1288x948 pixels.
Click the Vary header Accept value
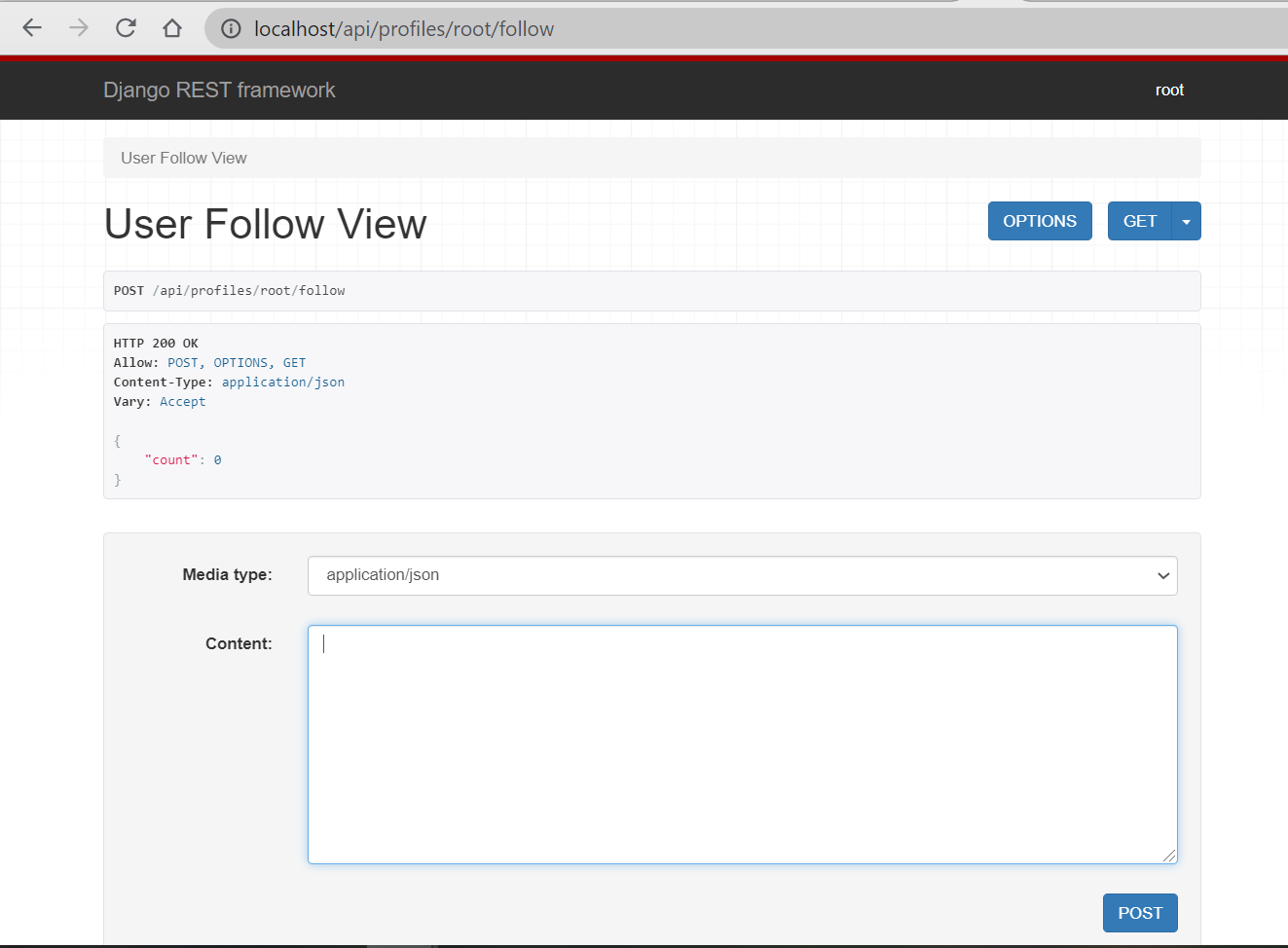[x=183, y=402]
